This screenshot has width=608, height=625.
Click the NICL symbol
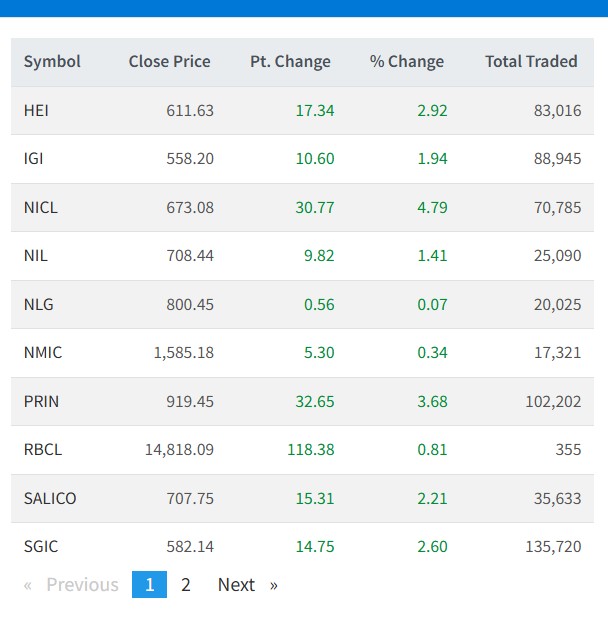pyautogui.click(x=41, y=208)
